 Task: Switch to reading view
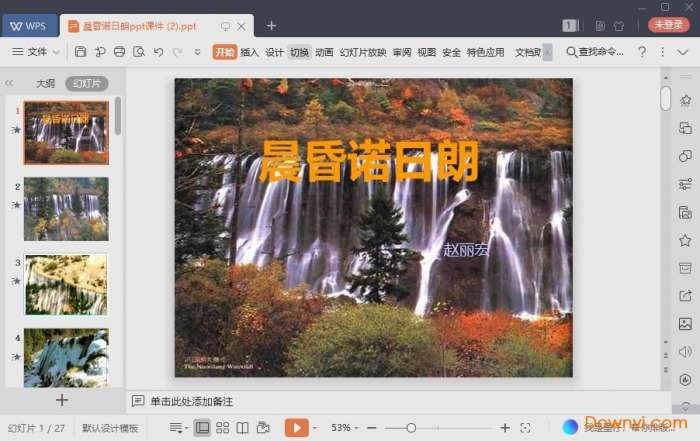[242, 428]
